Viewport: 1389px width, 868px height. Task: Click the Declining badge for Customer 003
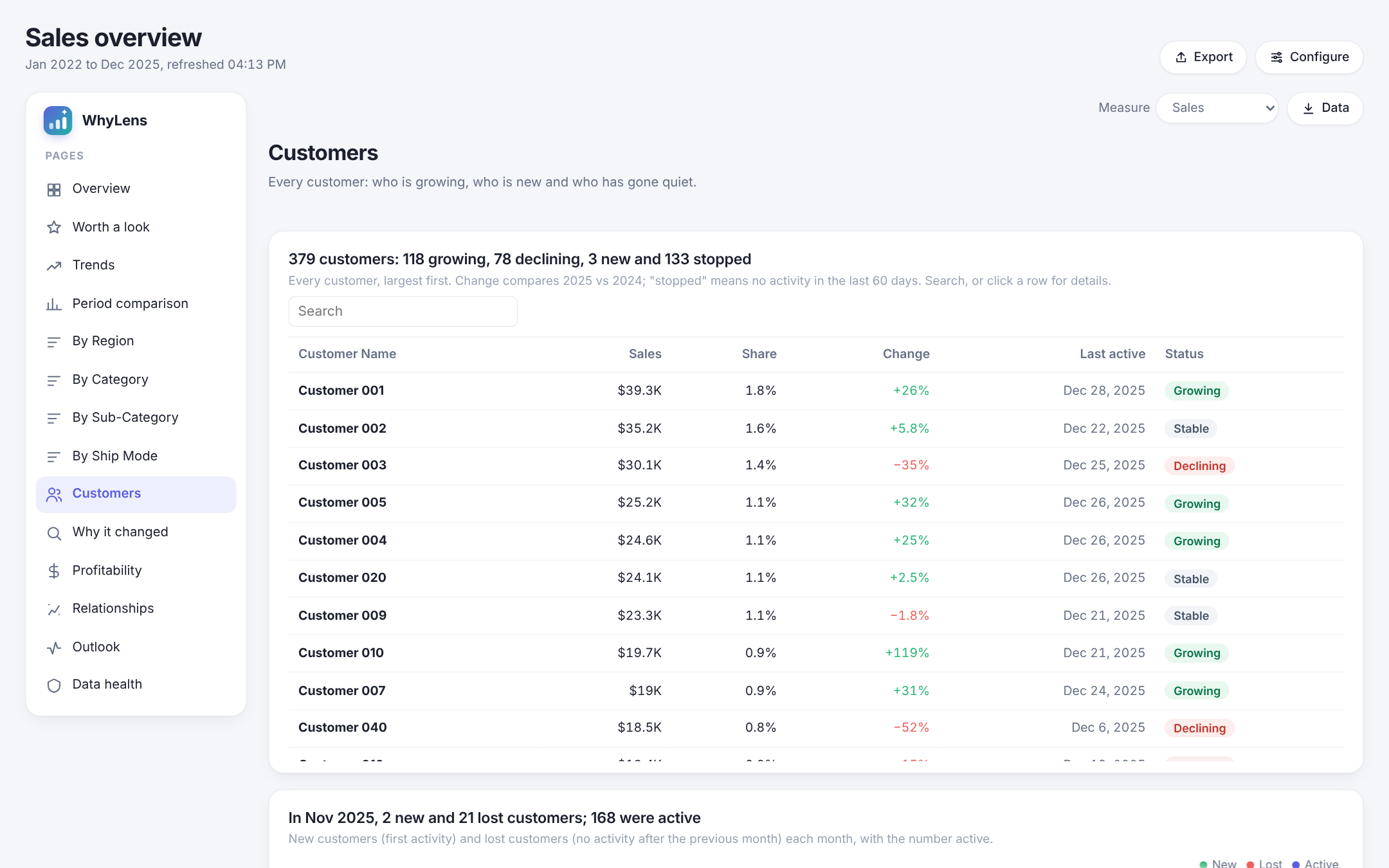pyautogui.click(x=1199, y=466)
